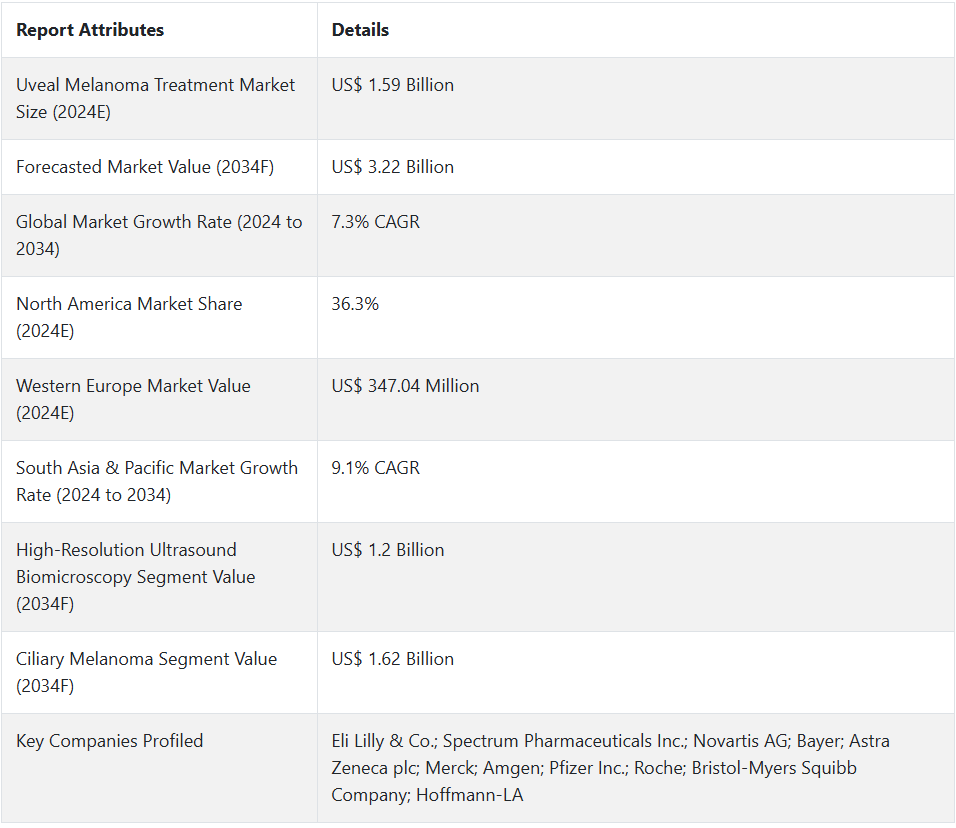956x828 pixels.
Task: Select the 'Ciliary Melanoma Segment Value' cell
Action: point(146,672)
